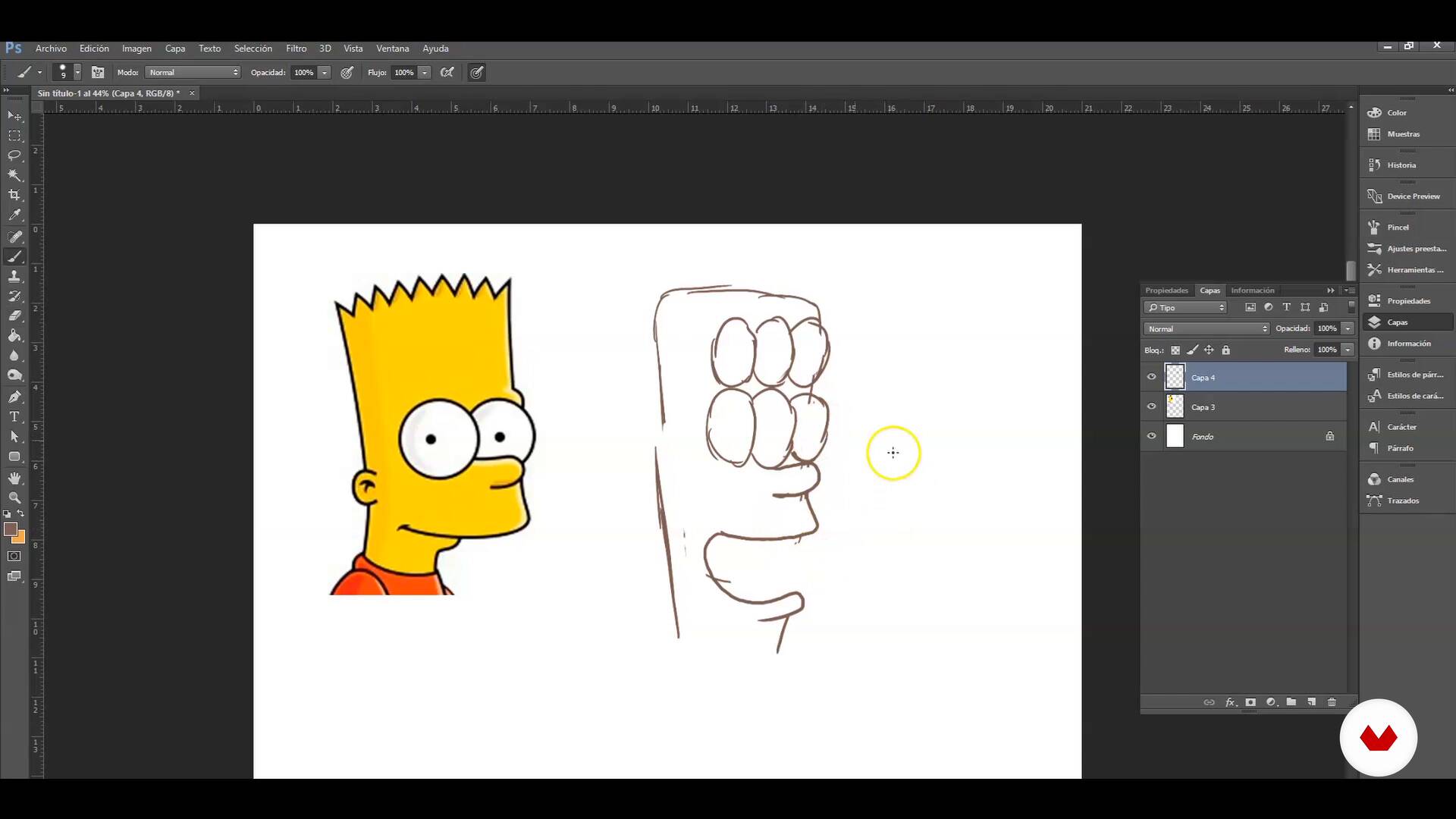Click the foreground color swatch
Viewport: 1456px width, 819px height.
(x=10, y=529)
